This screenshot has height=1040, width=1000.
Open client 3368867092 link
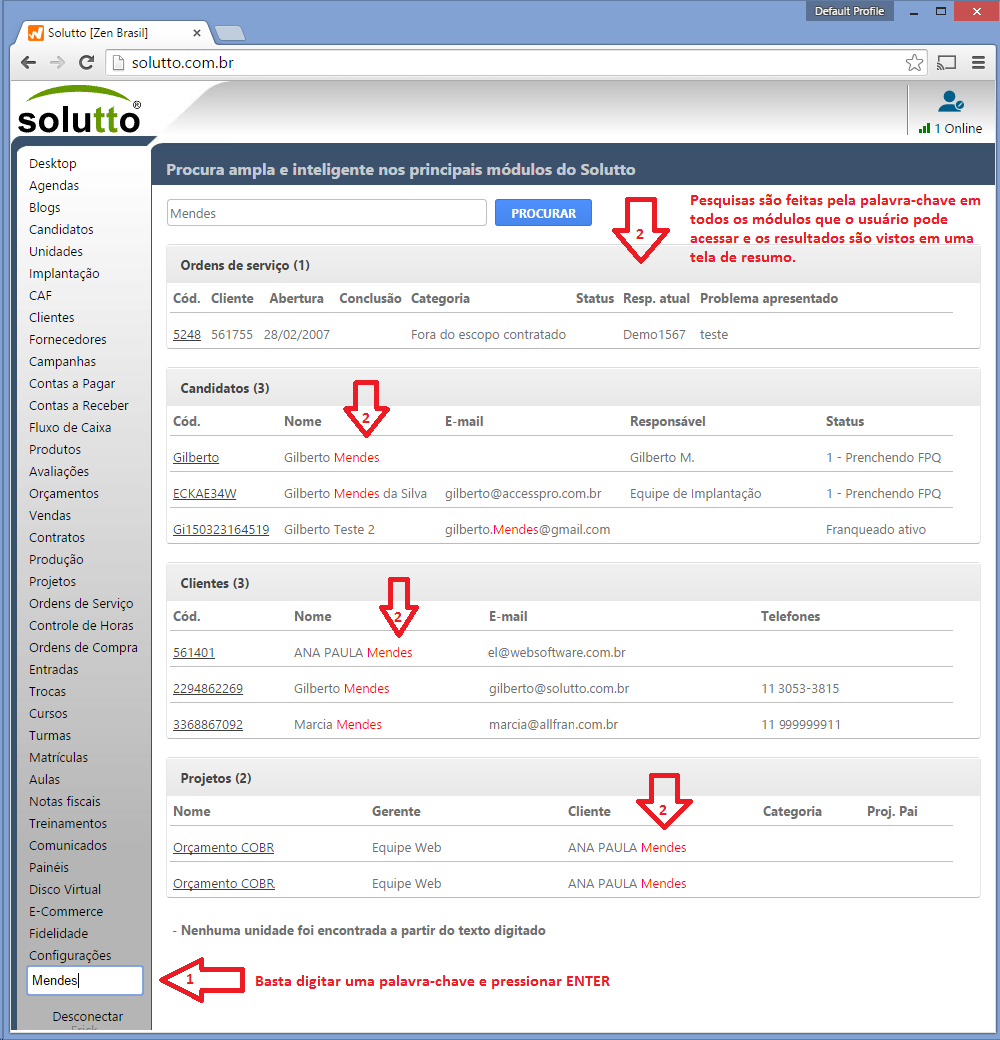pos(208,724)
